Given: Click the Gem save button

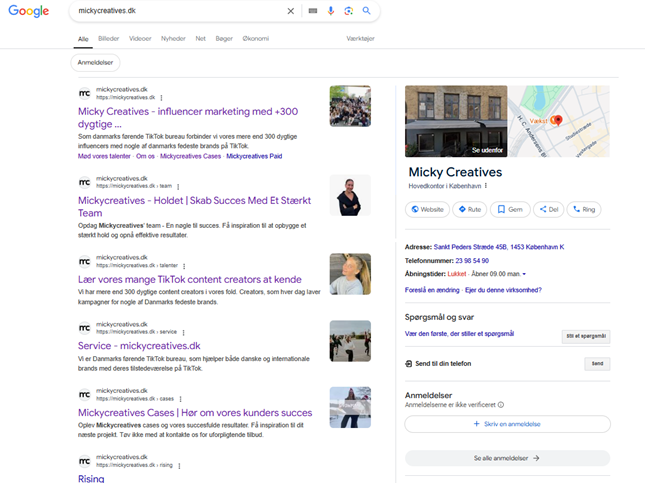Looking at the screenshot, I should (x=510, y=209).
